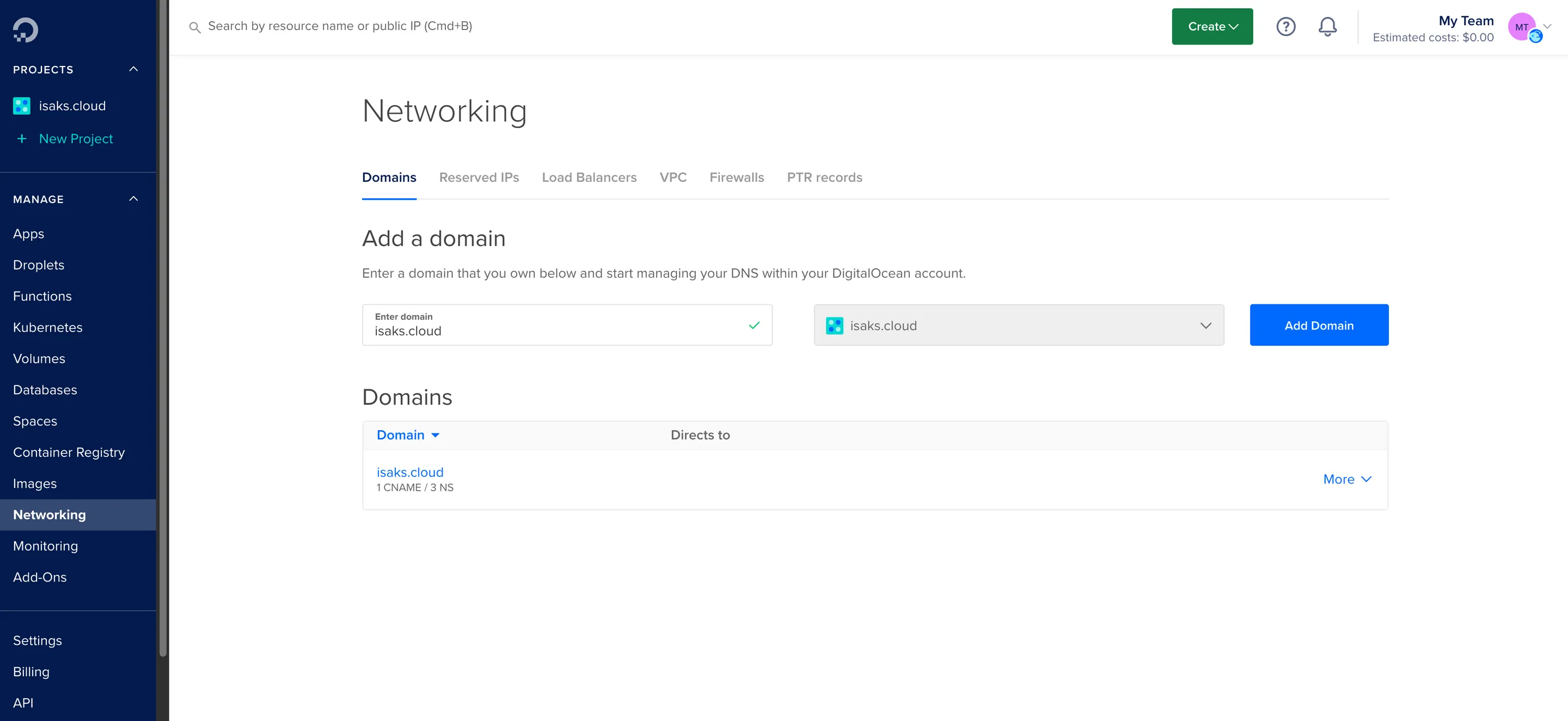Open Apps in the sidebar

[x=29, y=234]
